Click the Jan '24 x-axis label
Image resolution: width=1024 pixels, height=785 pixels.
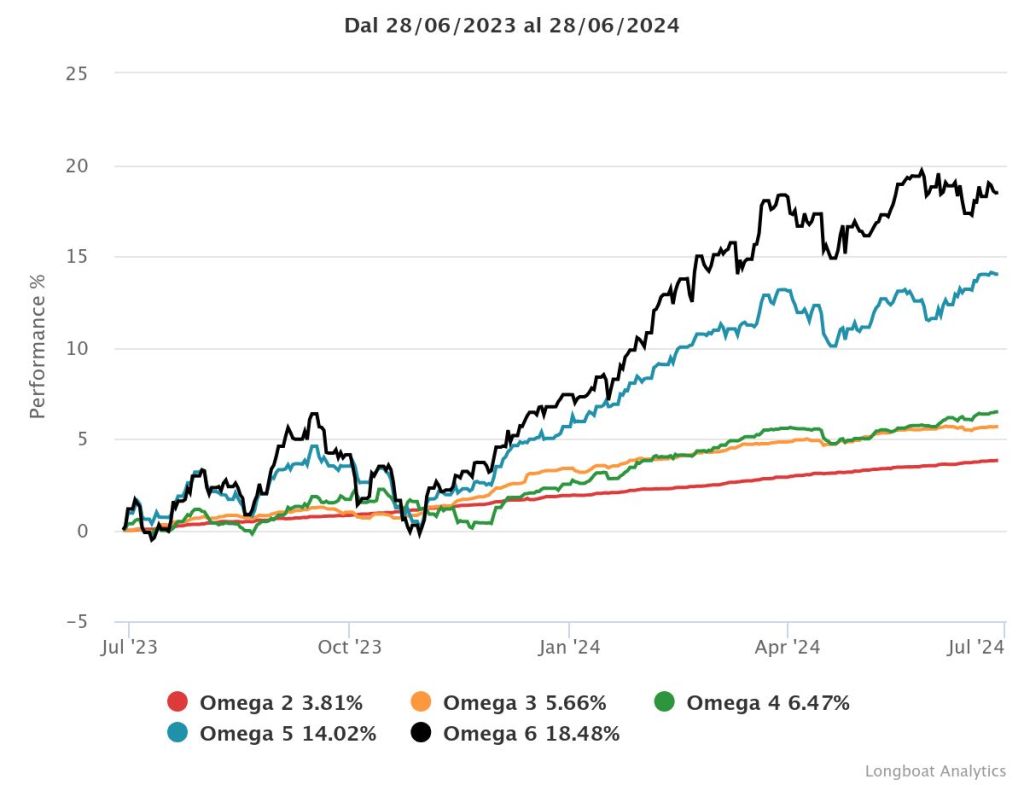coord(568,647)
